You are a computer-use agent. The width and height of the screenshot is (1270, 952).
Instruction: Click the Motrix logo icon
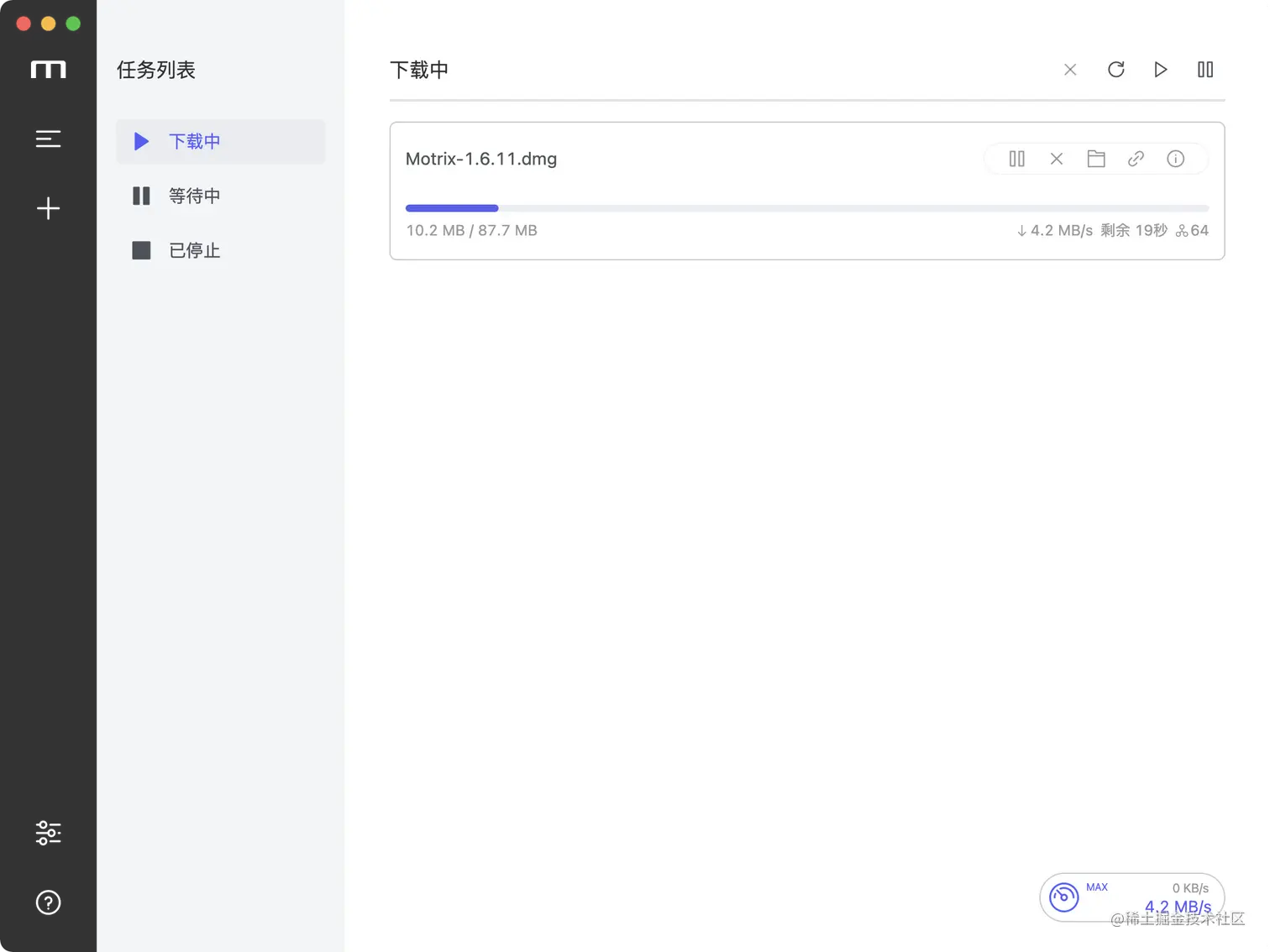pos(48,70)
